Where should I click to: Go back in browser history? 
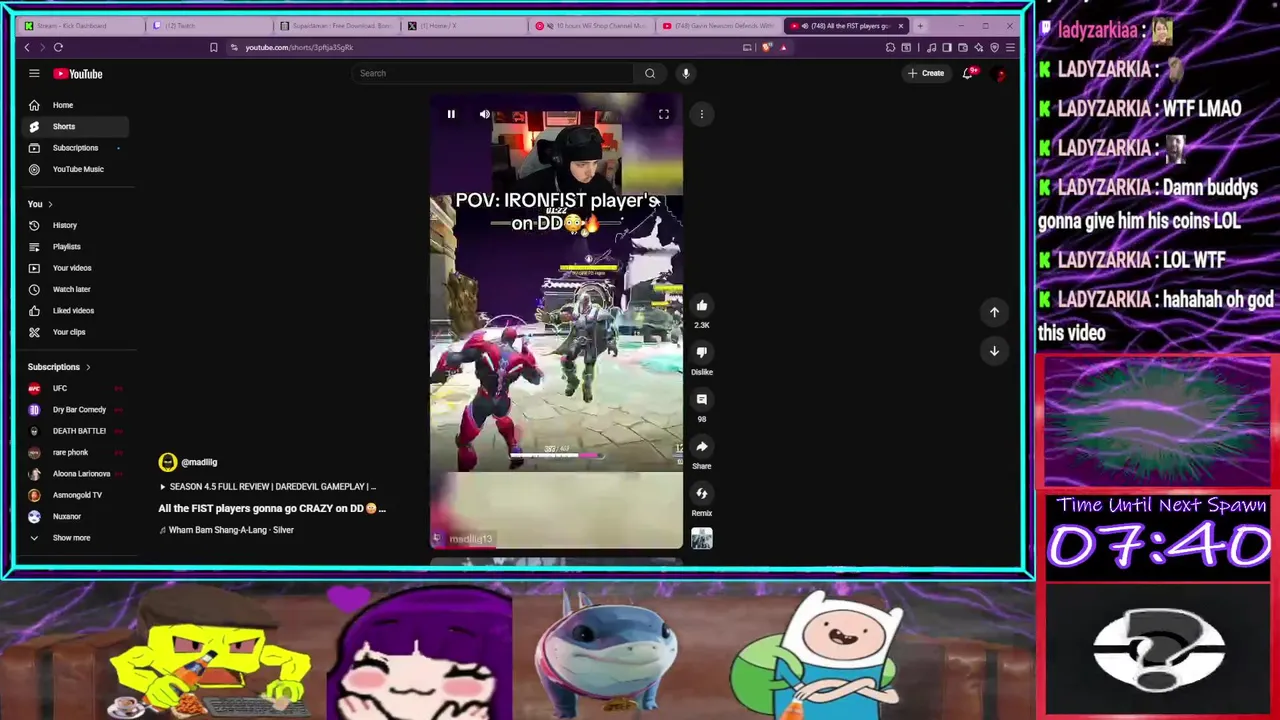[27, 47]
